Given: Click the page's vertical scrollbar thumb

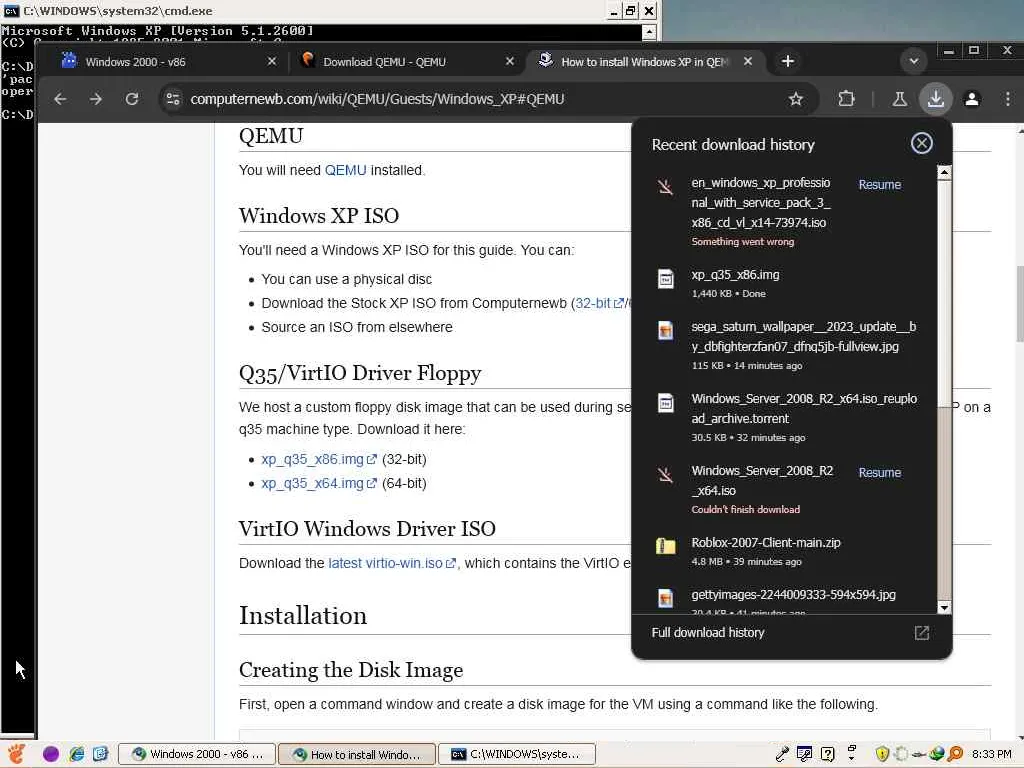Looking at the screenshot, I should click(1019, 304).
